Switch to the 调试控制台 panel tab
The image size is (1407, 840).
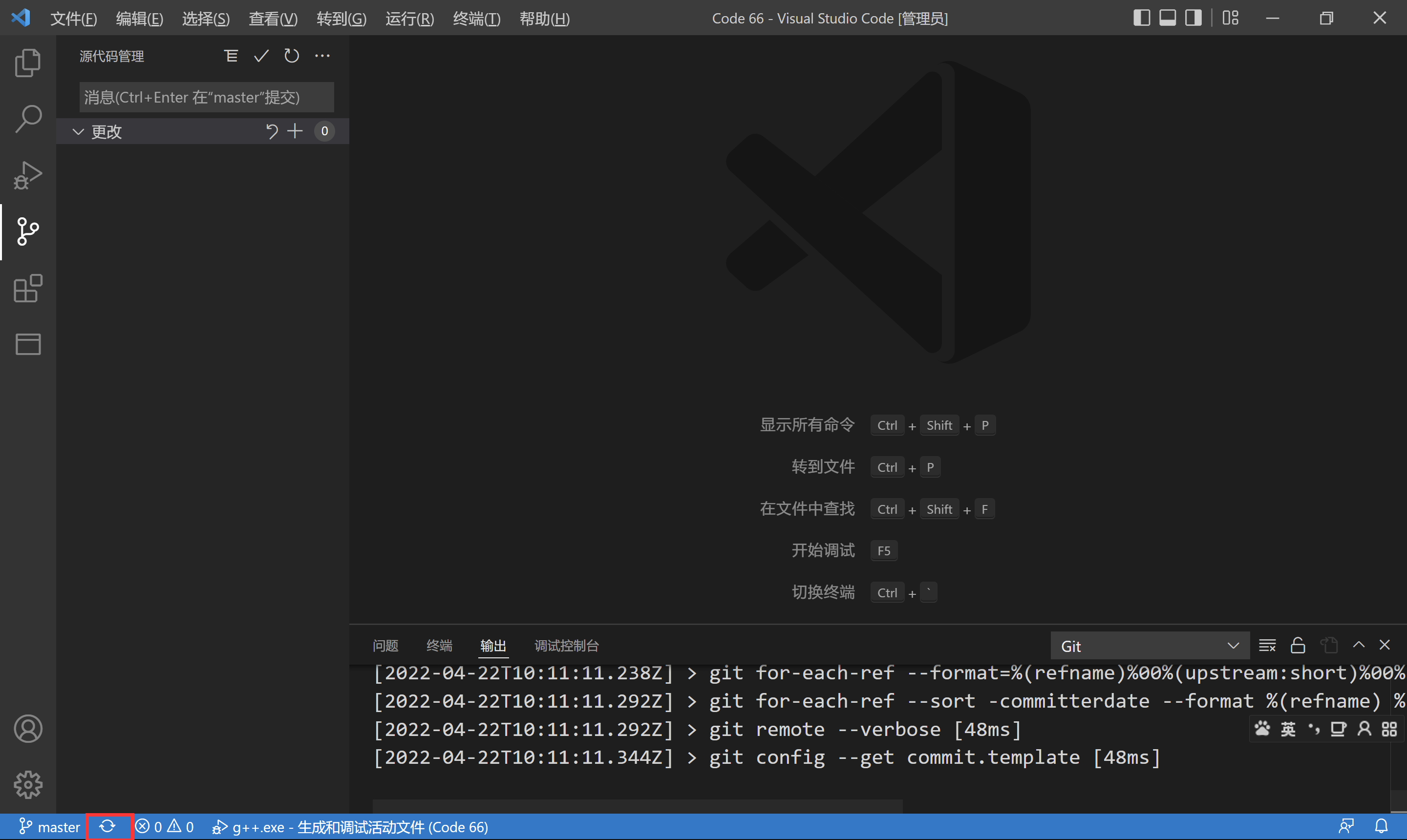567,646
